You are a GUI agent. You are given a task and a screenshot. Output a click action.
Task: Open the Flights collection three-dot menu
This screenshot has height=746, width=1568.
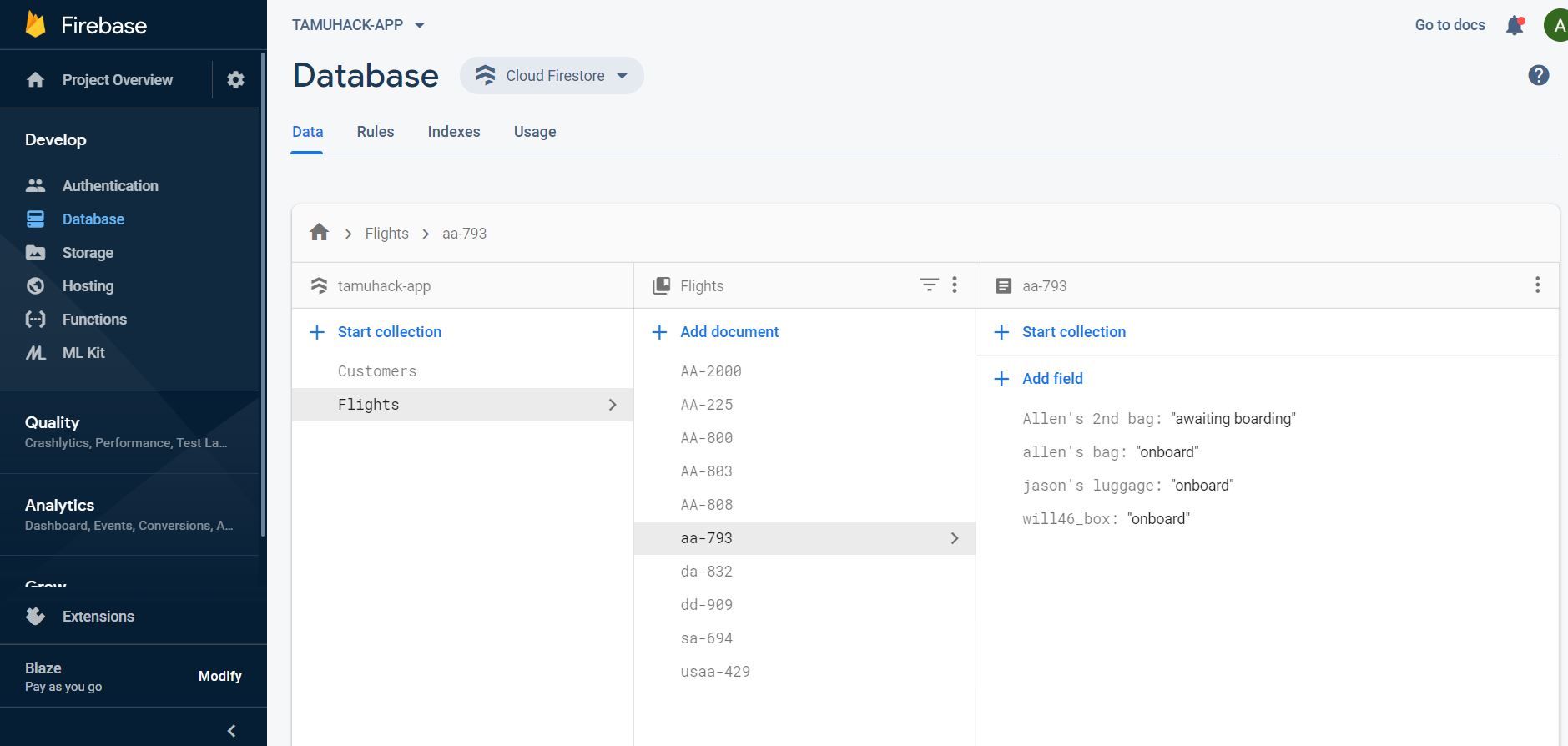click(x=955, y=285)
